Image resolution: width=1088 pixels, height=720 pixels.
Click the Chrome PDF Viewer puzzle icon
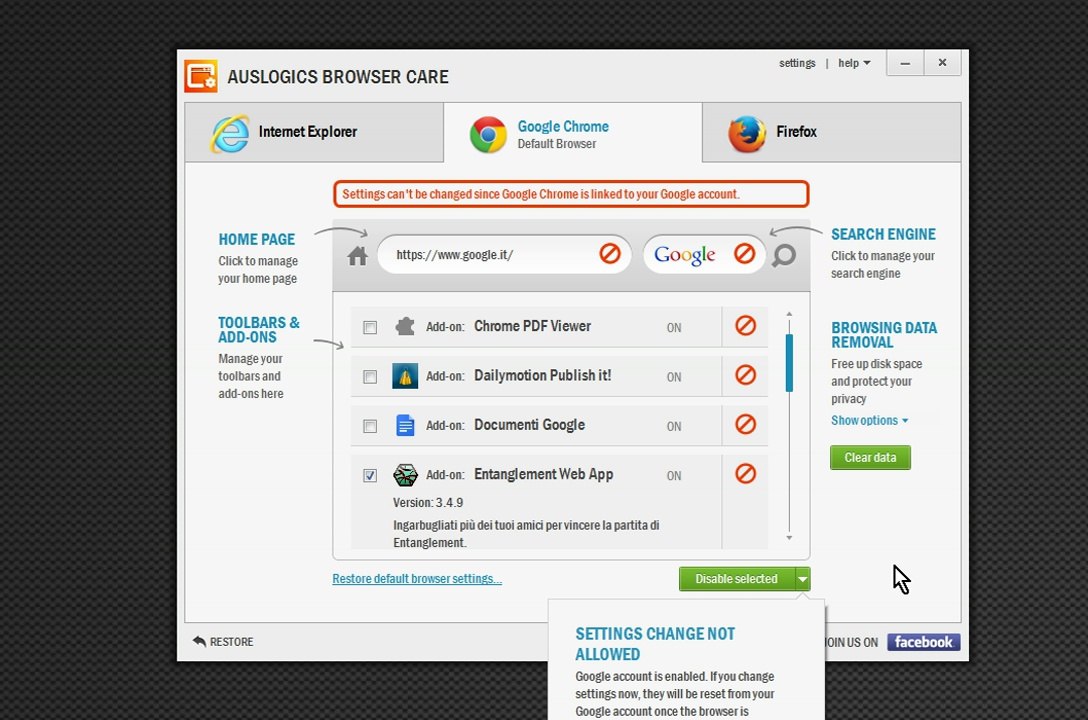405,326
